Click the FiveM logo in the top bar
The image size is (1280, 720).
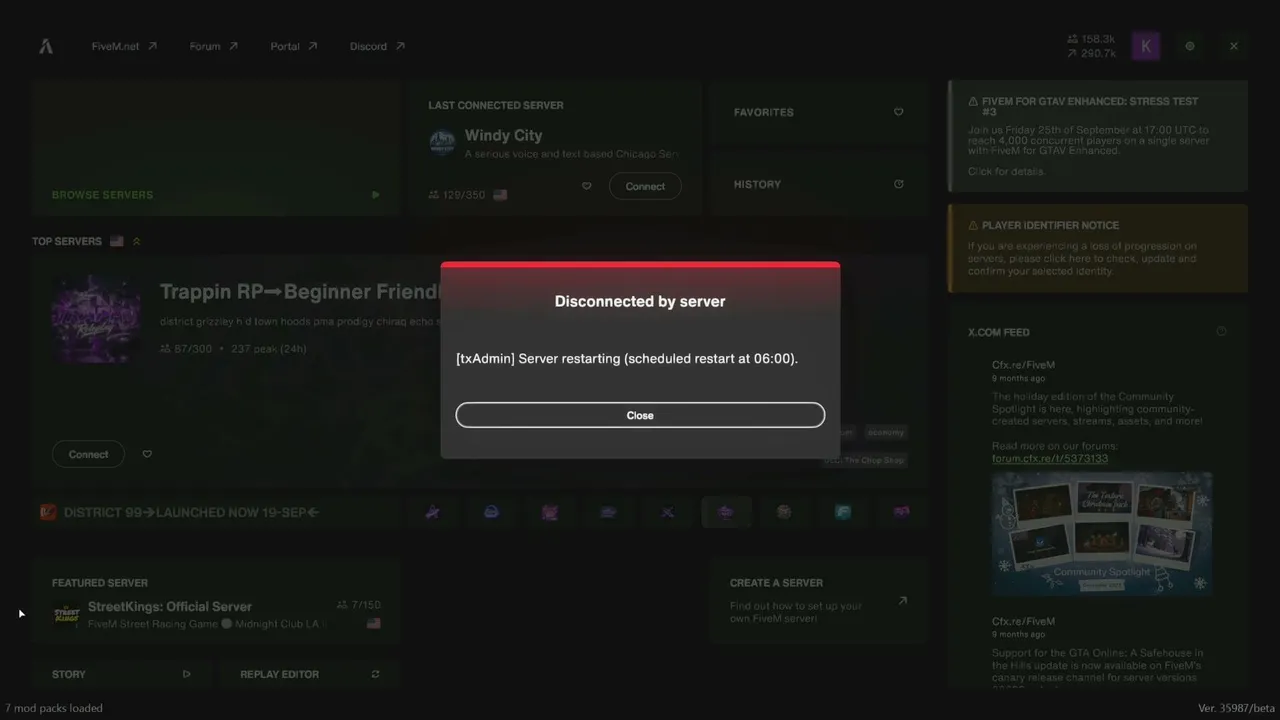[x=46, y=46]
